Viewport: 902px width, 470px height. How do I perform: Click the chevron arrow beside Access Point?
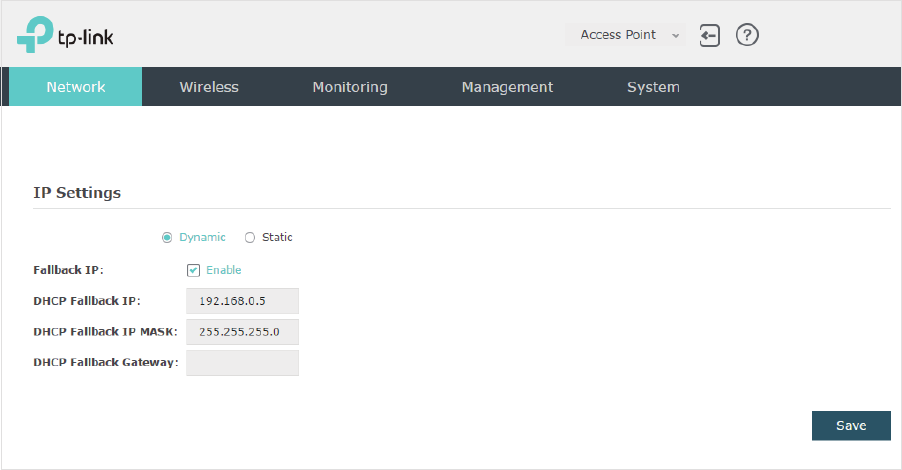coord(676,36)
